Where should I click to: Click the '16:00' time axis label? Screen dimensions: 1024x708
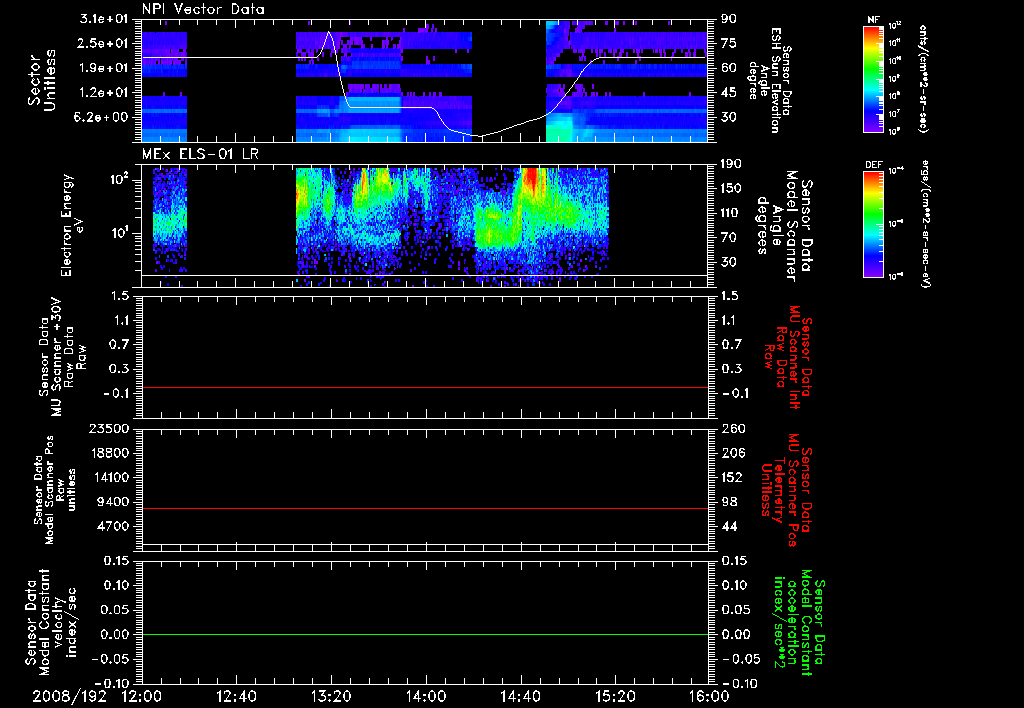coord(709,696)
